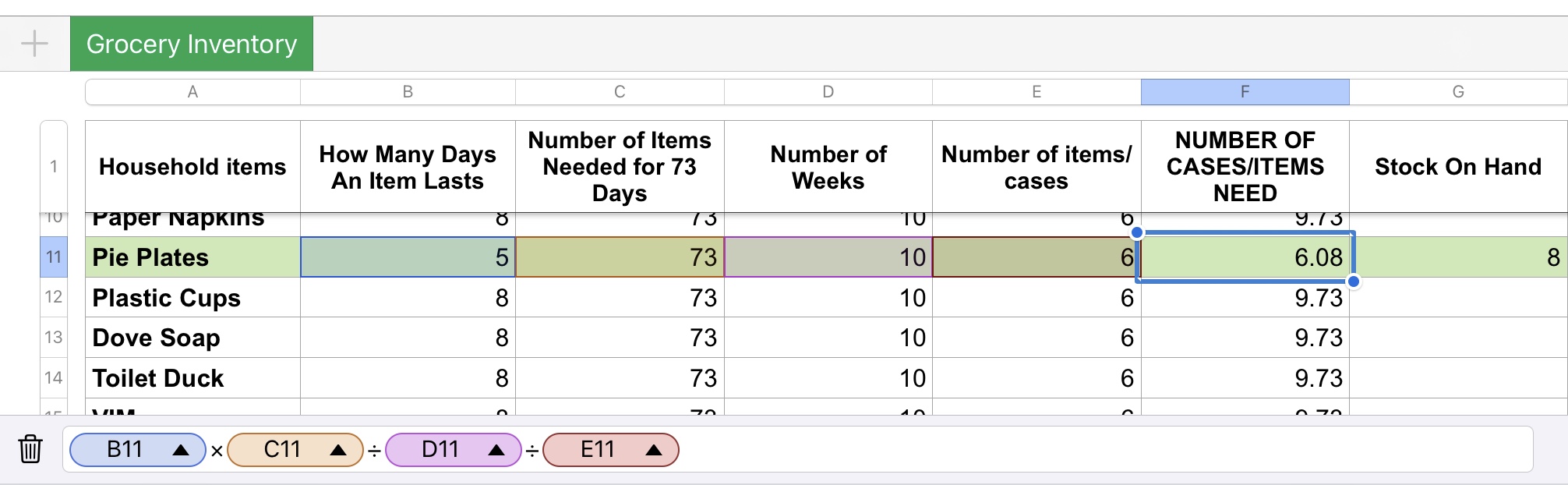Click the formula editor input field

(x=1091, y=450)
